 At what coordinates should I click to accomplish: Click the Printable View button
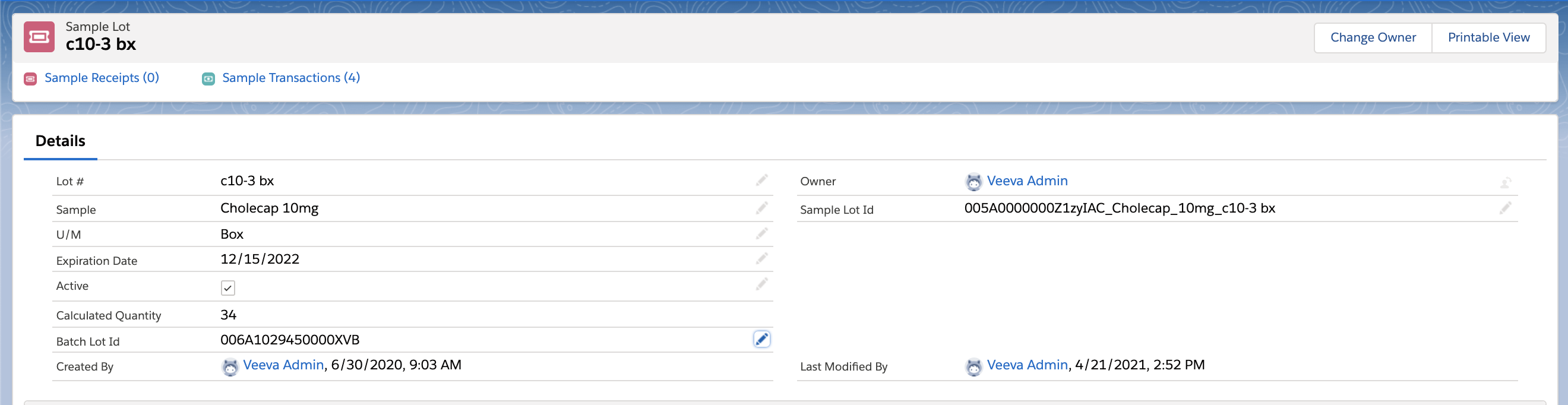tap(1488, 38)
